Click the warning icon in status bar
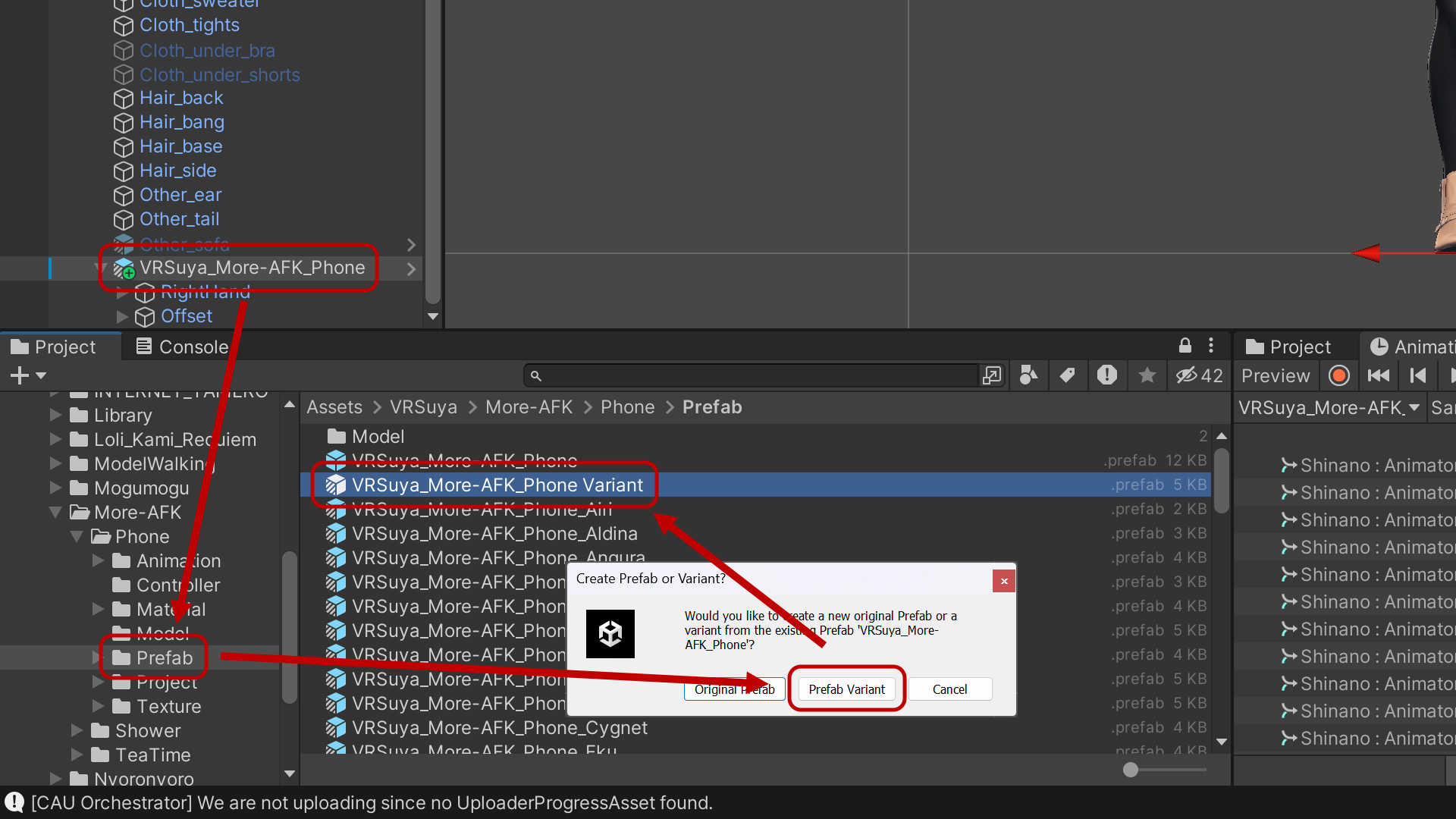The image size is (1456, 819). [x=14, y=802]
